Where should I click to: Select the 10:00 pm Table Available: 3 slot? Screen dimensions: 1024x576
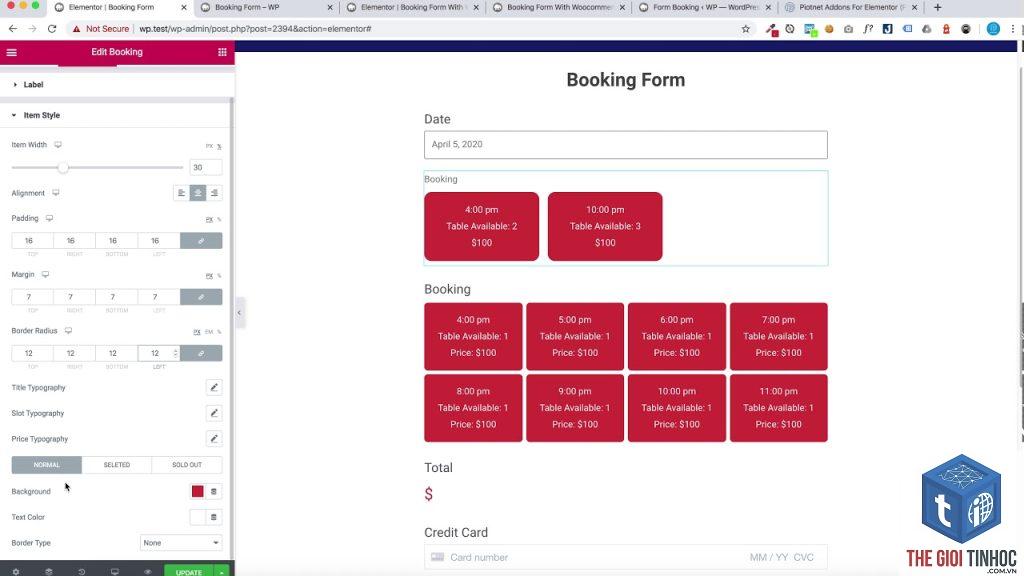(605, 226)
